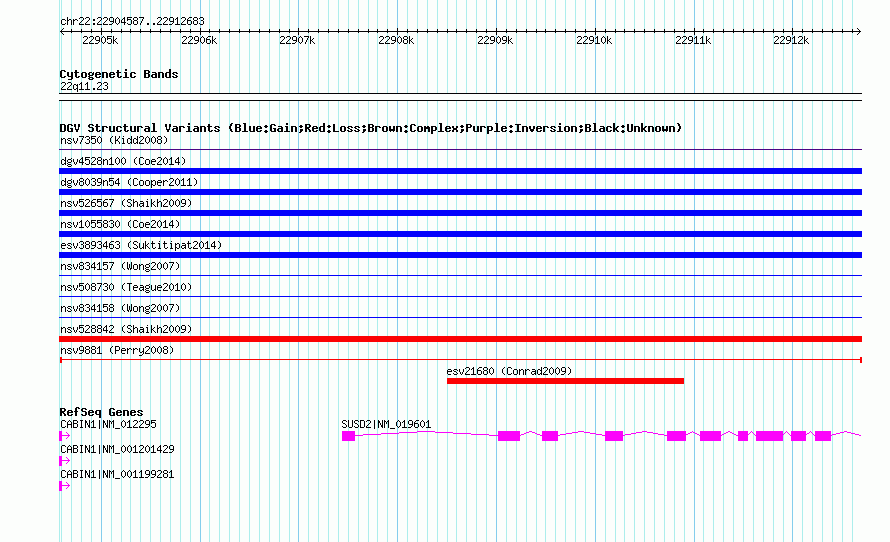Click the 22911k ruler tick label

pos(693,40)
